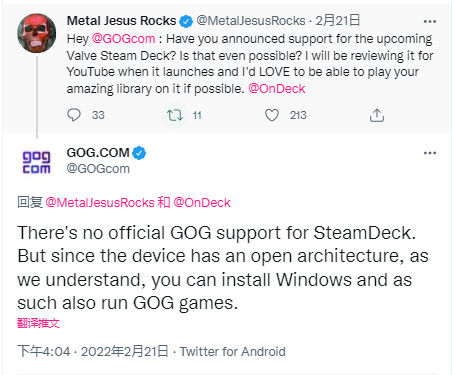Open the Twitter for Android source link
The width and height of the screenshot is (454, 375).
click(233, 352)
